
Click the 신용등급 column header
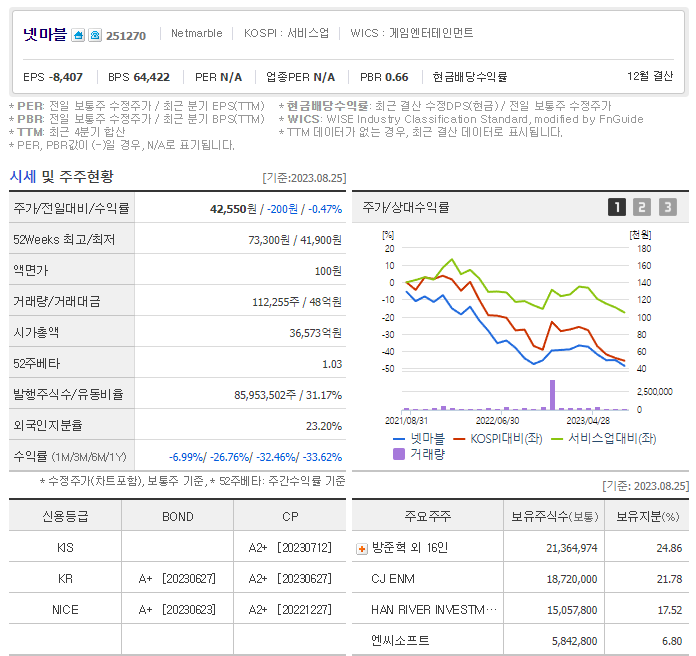coord(65,516)
